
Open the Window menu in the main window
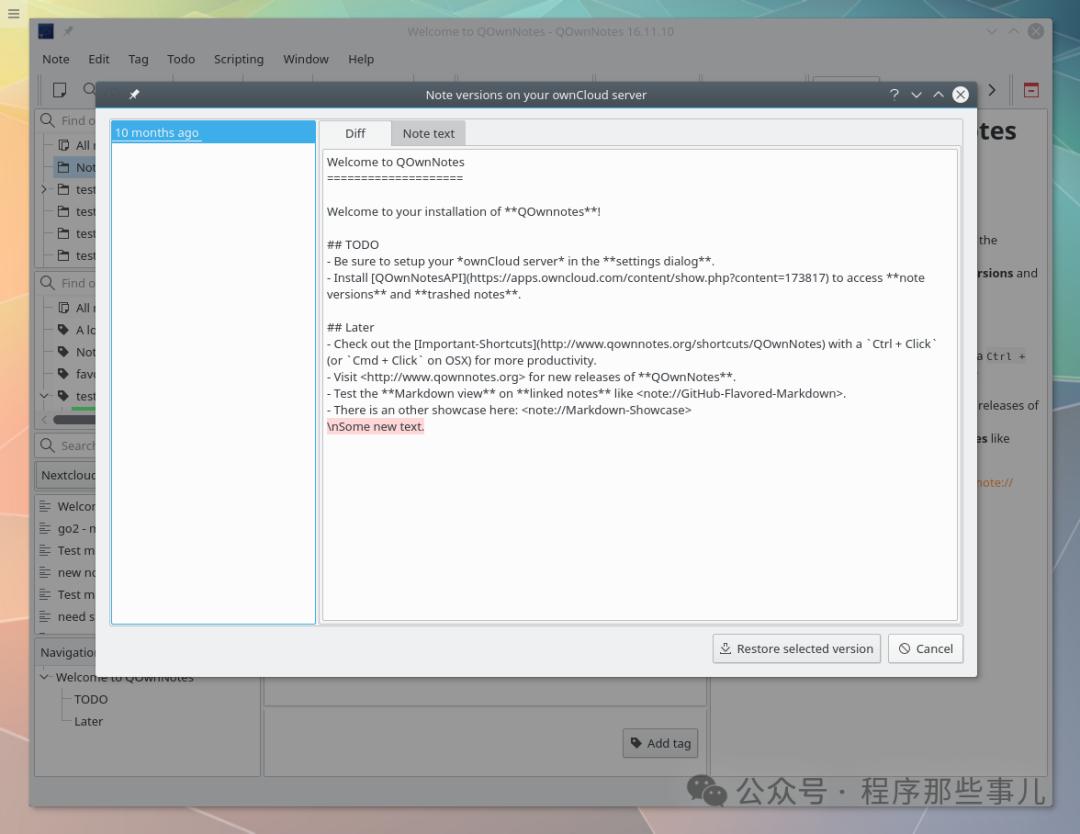point(306,59)
